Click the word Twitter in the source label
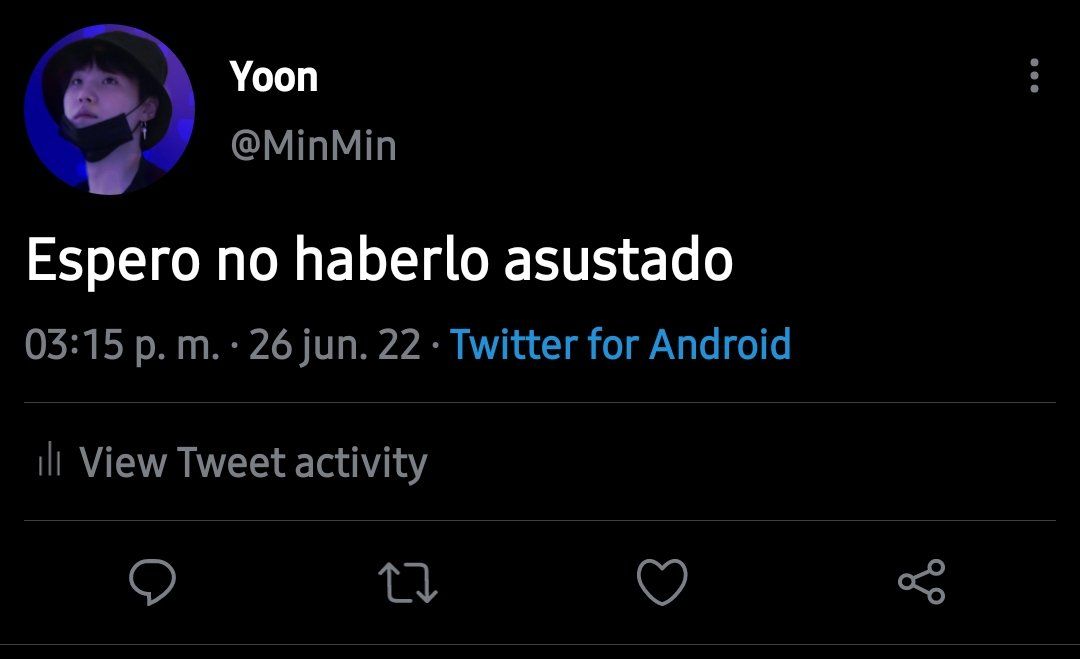1080x659 pixels. [x=514, y=344]
